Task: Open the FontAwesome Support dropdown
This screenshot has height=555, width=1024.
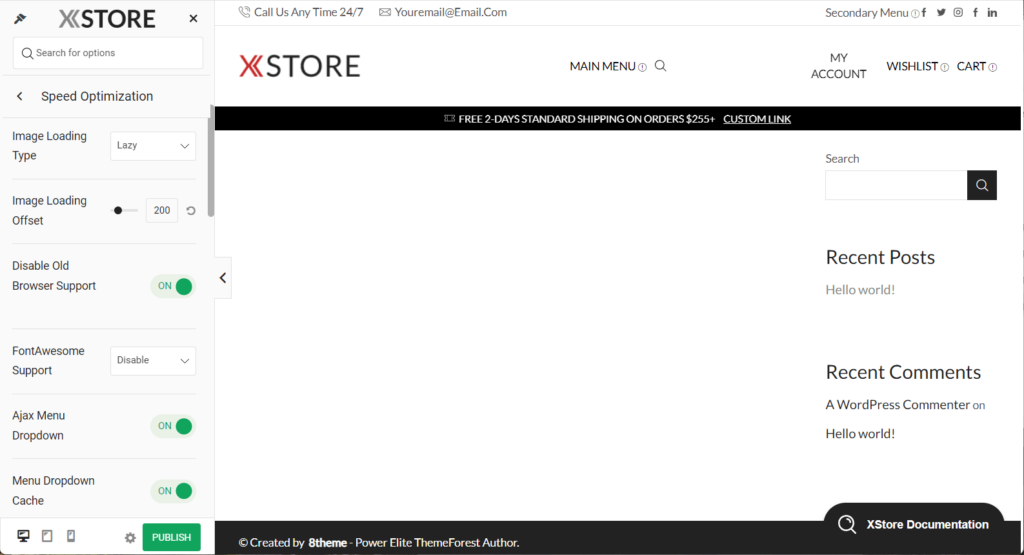Action: pyautogui.click(x=153, y=360)
